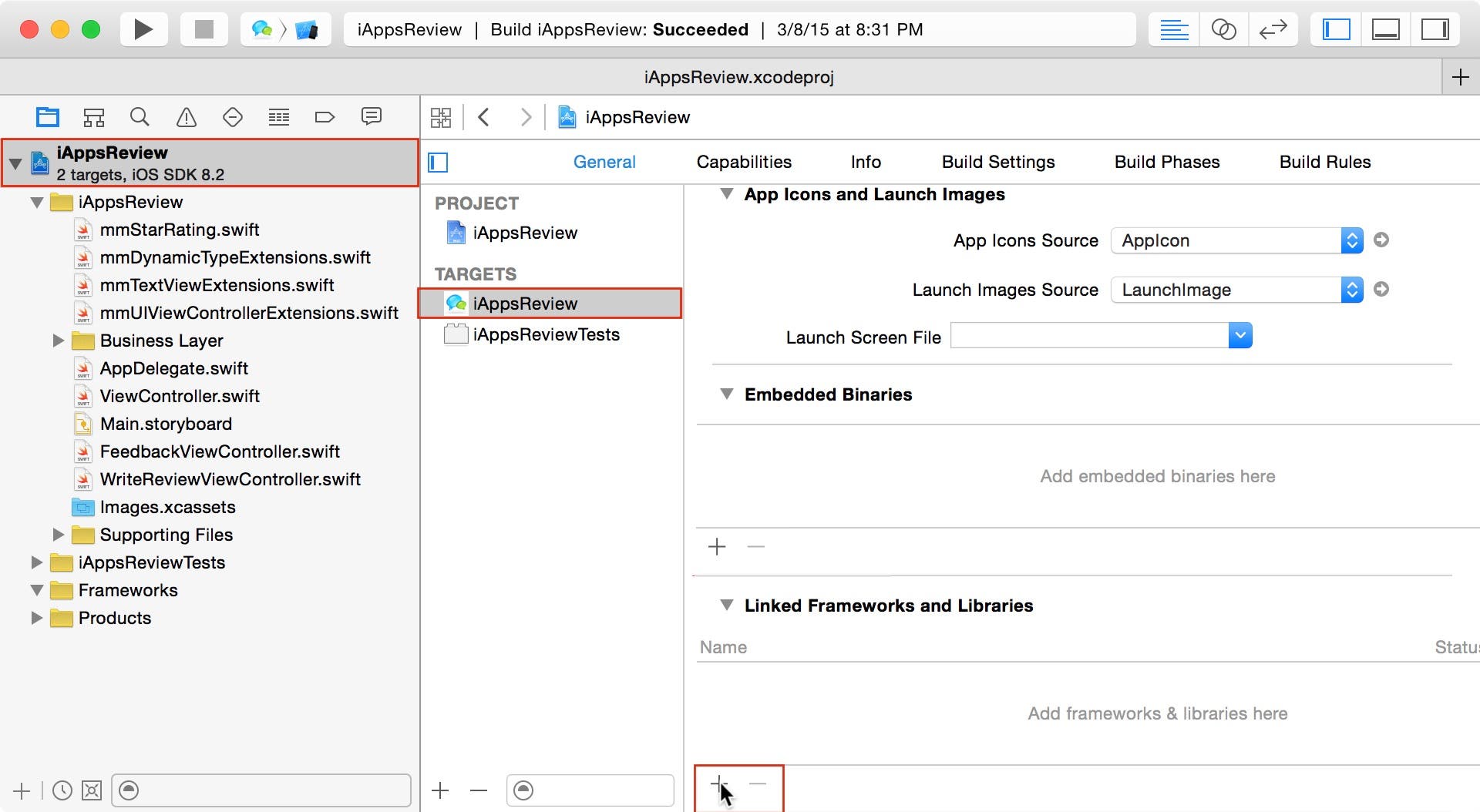Switch to the Build Settings tab
Viewport: 1480px width, 812px height.
click(998, 162)
